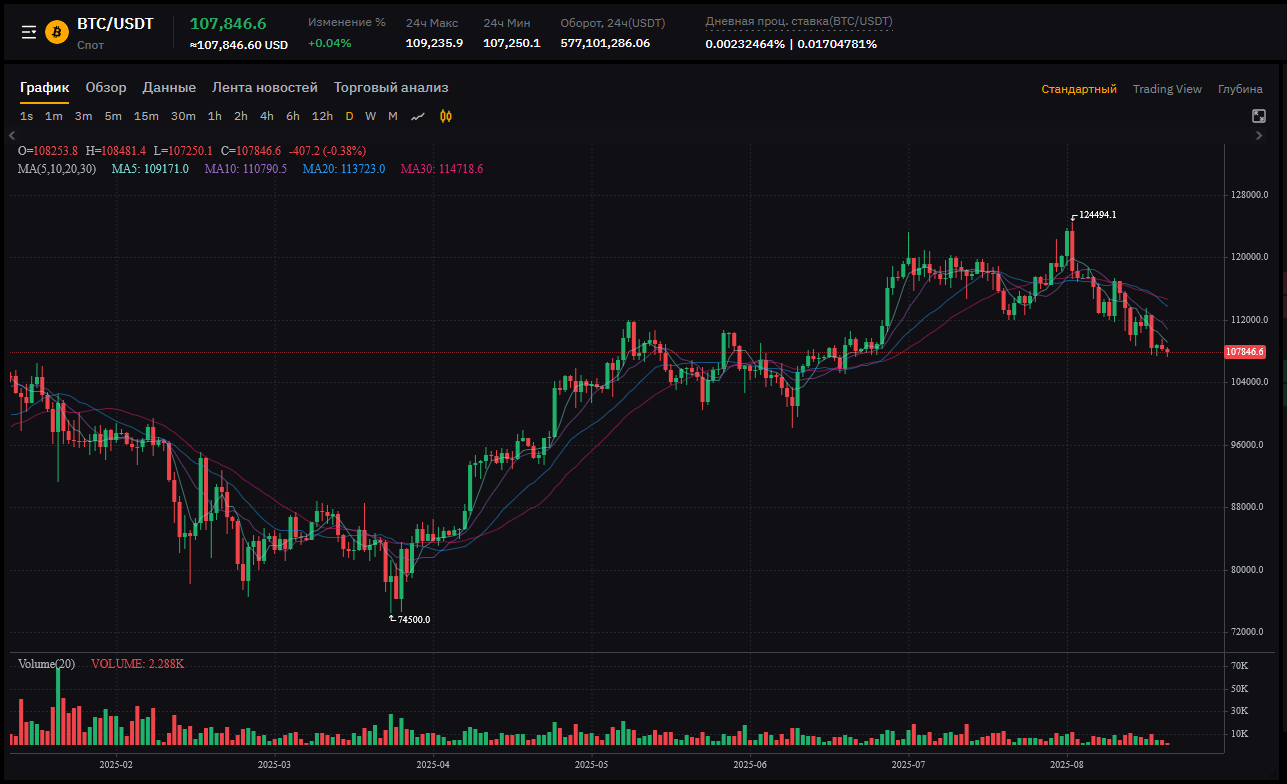1287x784 pixels.
Task: Click the 124494.1 high price marker
Action: point(1097,215)
